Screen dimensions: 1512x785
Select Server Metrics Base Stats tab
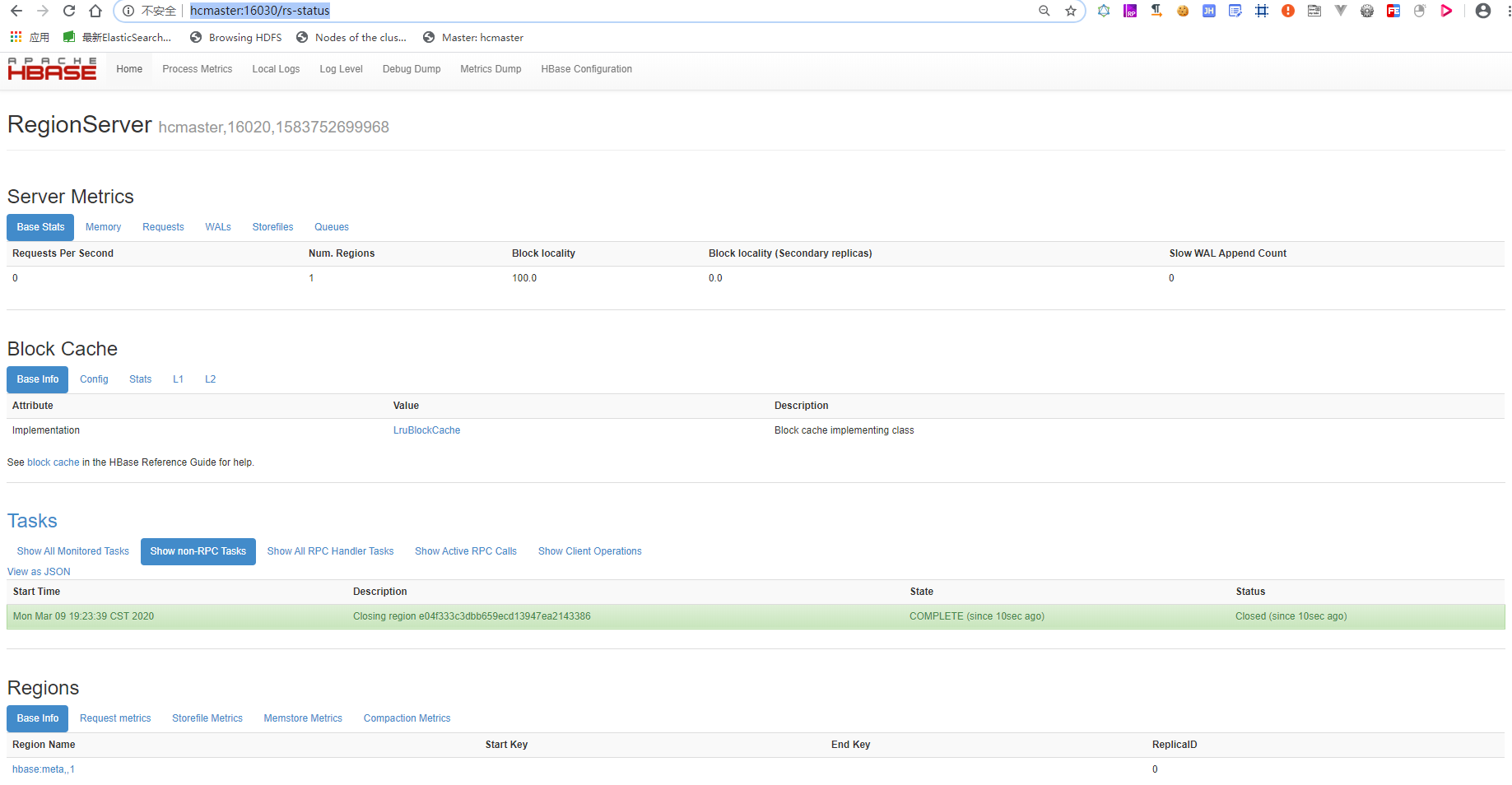pos(40,227)
